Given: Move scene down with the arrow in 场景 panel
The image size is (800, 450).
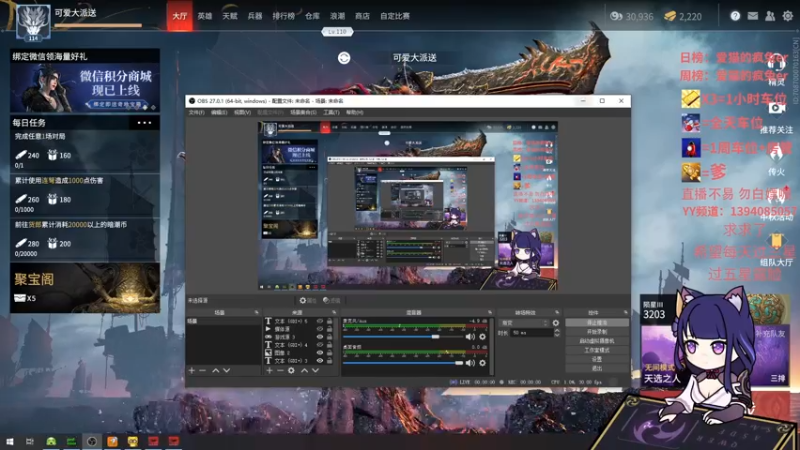Looking at the screenshot, I should 227,370.
